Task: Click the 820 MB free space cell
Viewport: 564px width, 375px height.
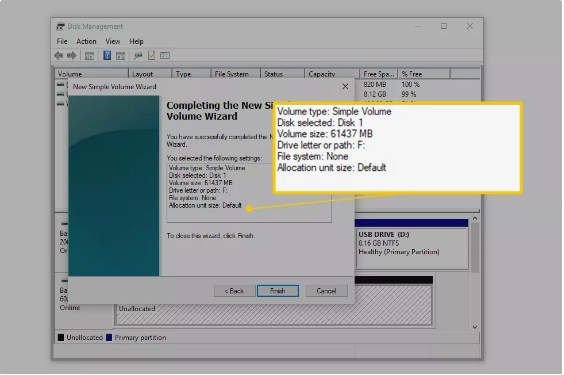Action: point(374,84)
